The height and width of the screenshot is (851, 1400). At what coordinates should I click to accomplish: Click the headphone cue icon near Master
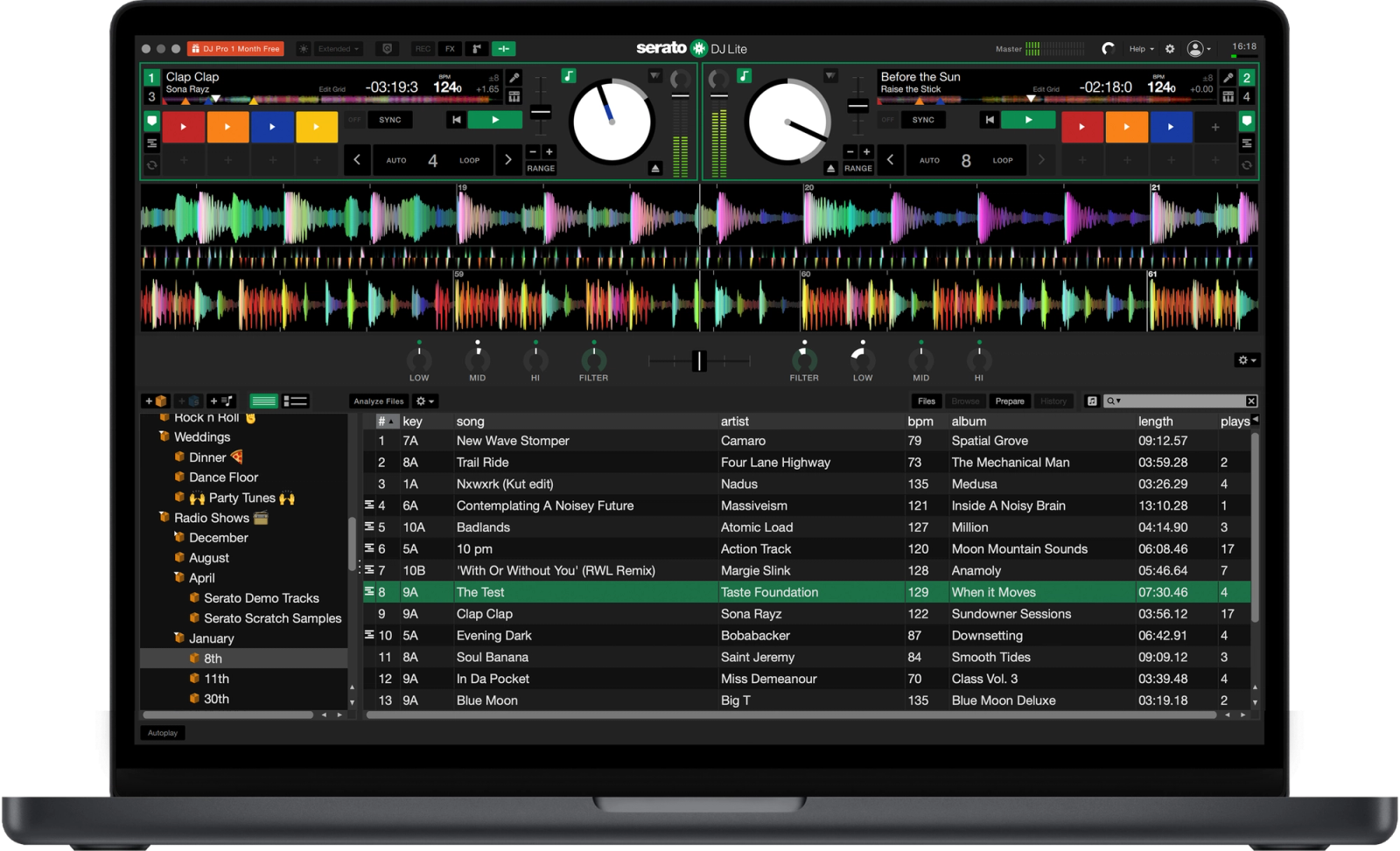pos(1108,49)
